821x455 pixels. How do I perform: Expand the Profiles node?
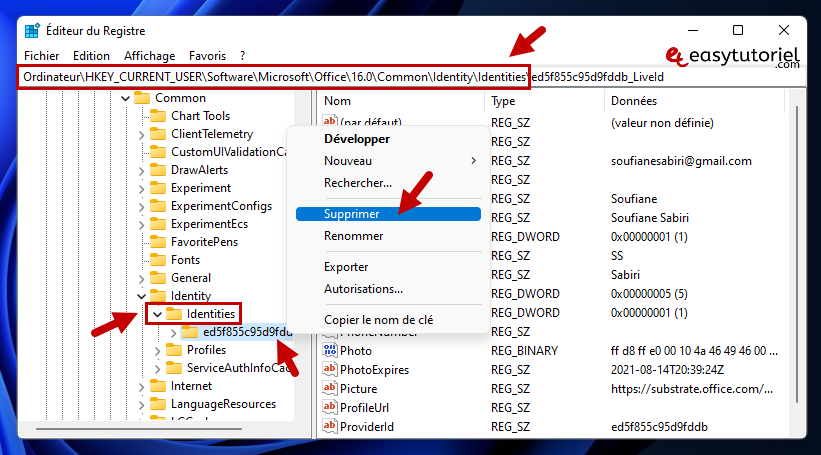pyautogui.click(x=157, y=351)
